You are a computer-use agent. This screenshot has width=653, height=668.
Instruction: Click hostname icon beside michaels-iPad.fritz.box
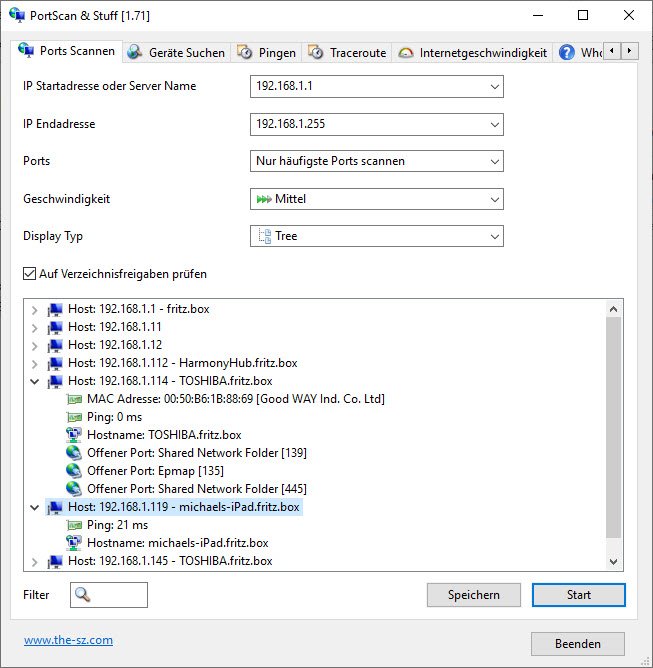click(74, 543)
